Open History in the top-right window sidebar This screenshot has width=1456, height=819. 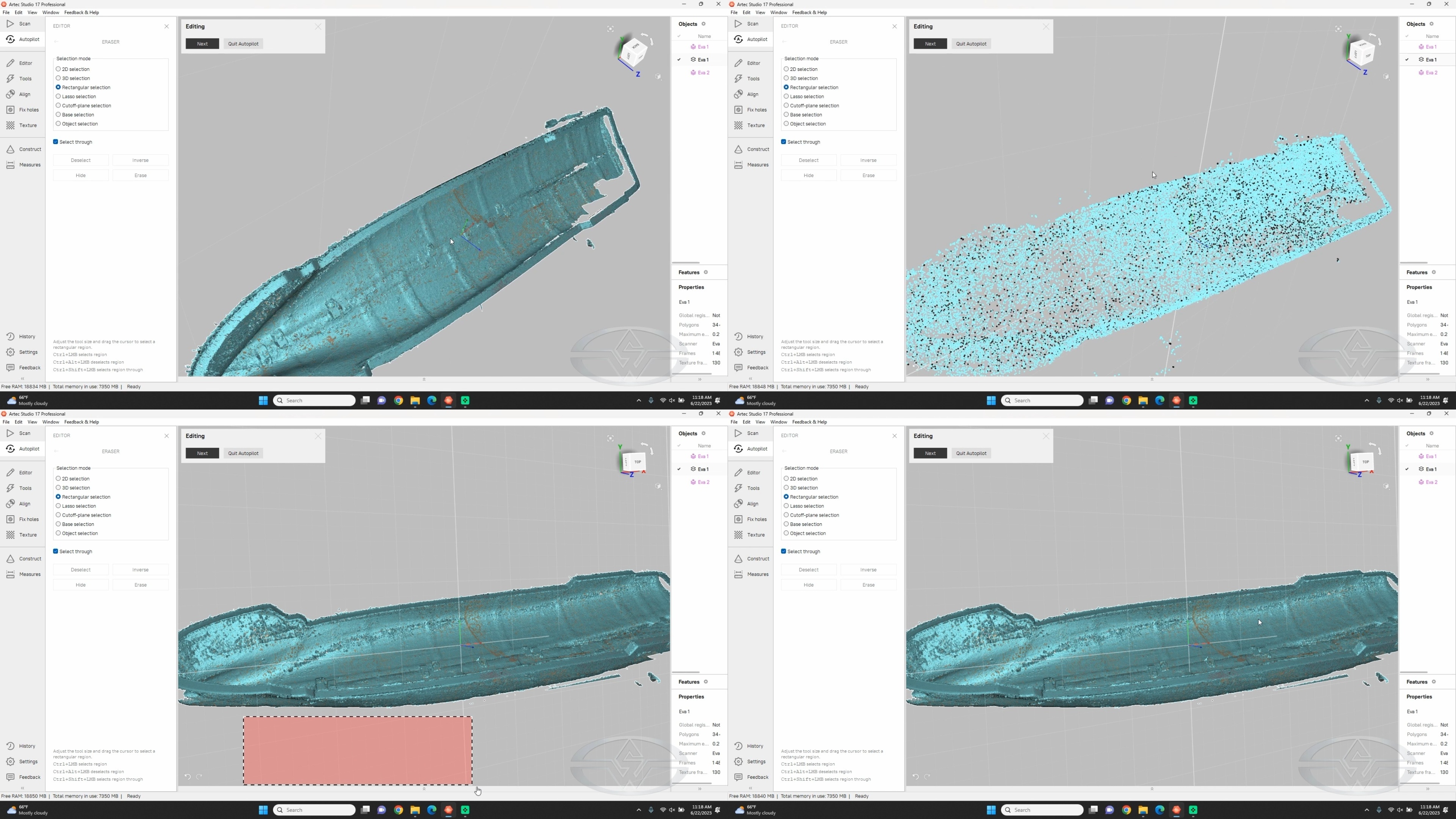(749, 336)
